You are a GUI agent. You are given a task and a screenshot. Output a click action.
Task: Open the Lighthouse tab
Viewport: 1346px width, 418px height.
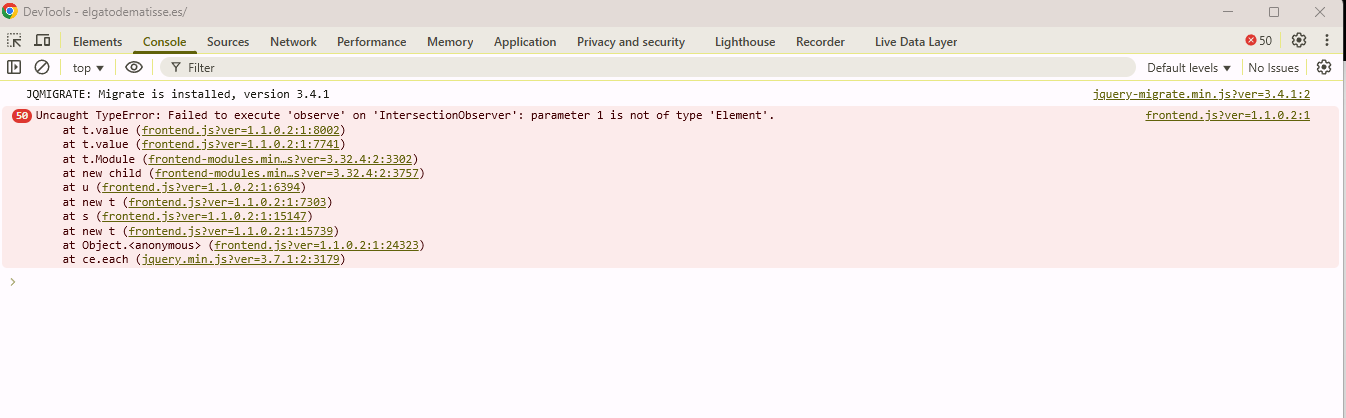(744, 42)
